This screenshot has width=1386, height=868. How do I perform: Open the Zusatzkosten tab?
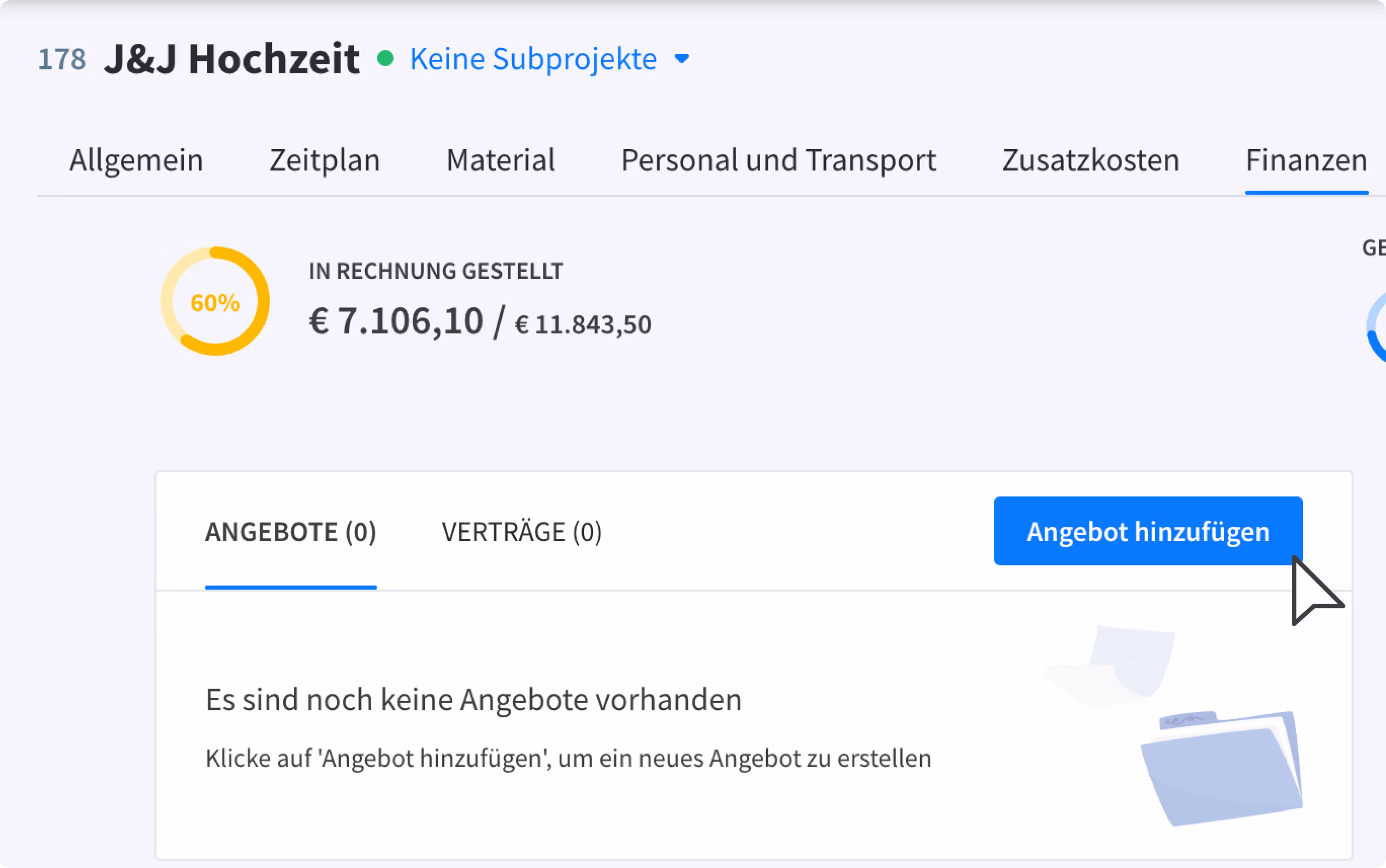click(x=1090, y=159)
